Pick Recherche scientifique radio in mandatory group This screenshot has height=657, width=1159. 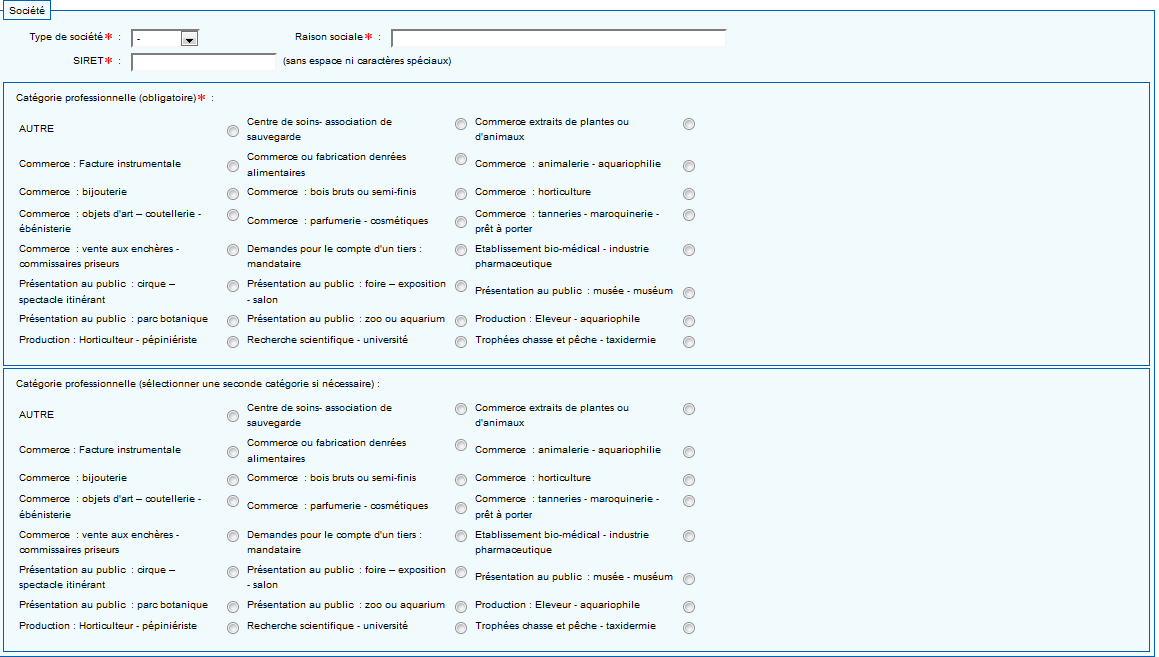[460, 342]
